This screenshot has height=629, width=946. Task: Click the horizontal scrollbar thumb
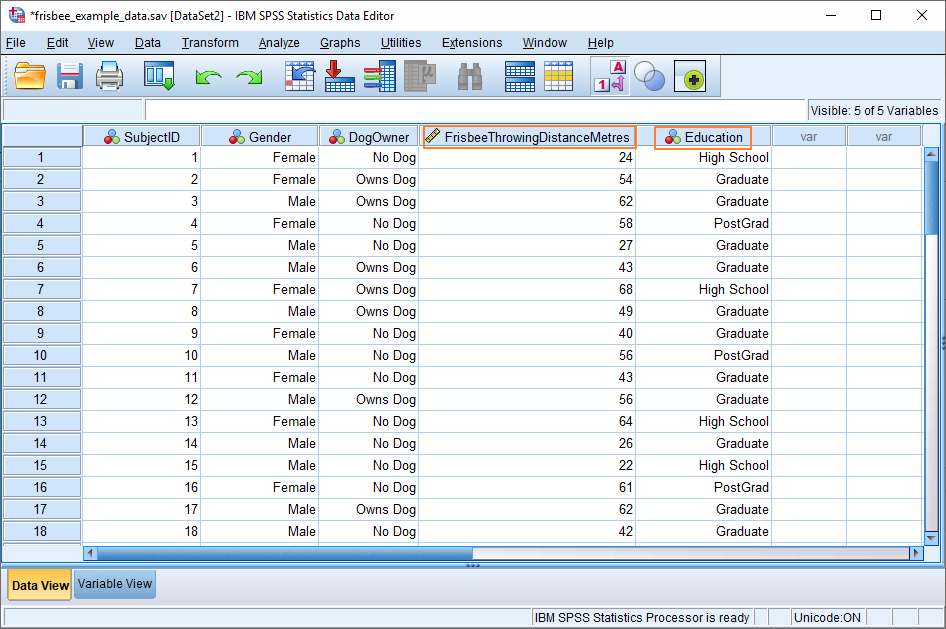point(285,552)
